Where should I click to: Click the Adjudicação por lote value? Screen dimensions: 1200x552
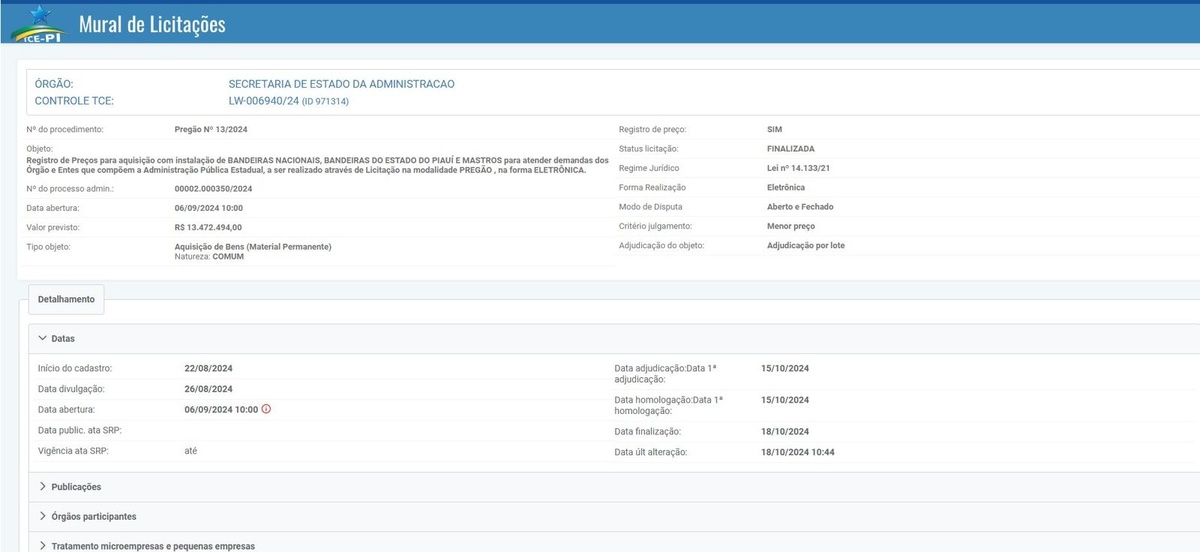[805, 245]
